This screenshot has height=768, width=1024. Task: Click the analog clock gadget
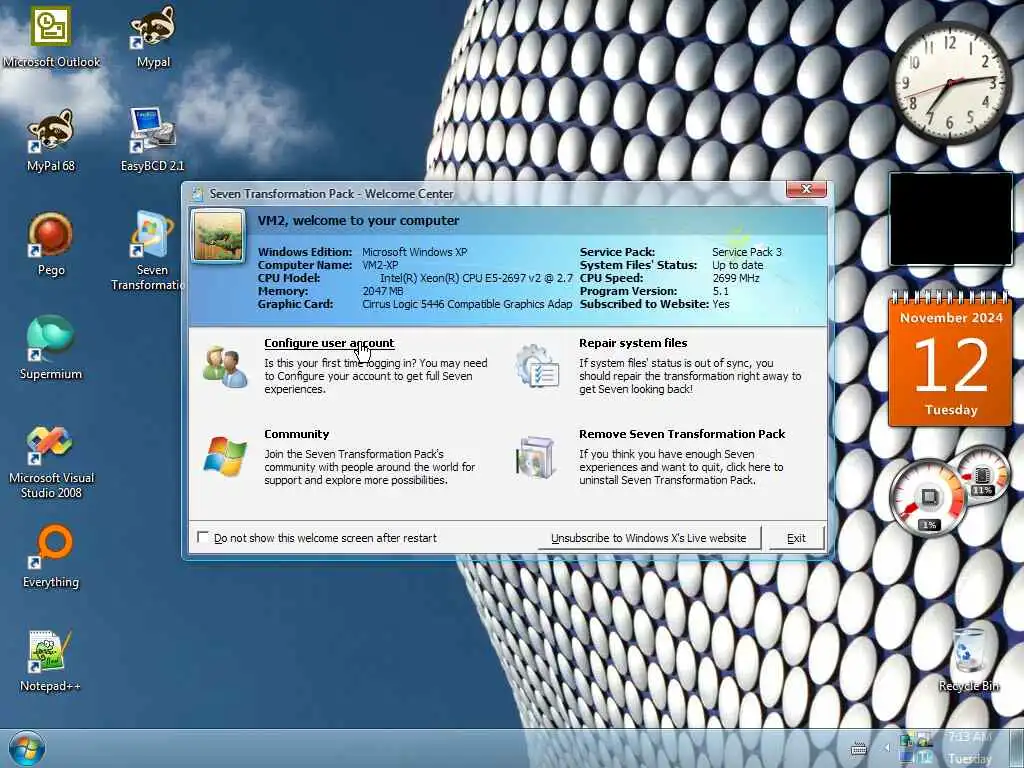(x=951, y=84)
